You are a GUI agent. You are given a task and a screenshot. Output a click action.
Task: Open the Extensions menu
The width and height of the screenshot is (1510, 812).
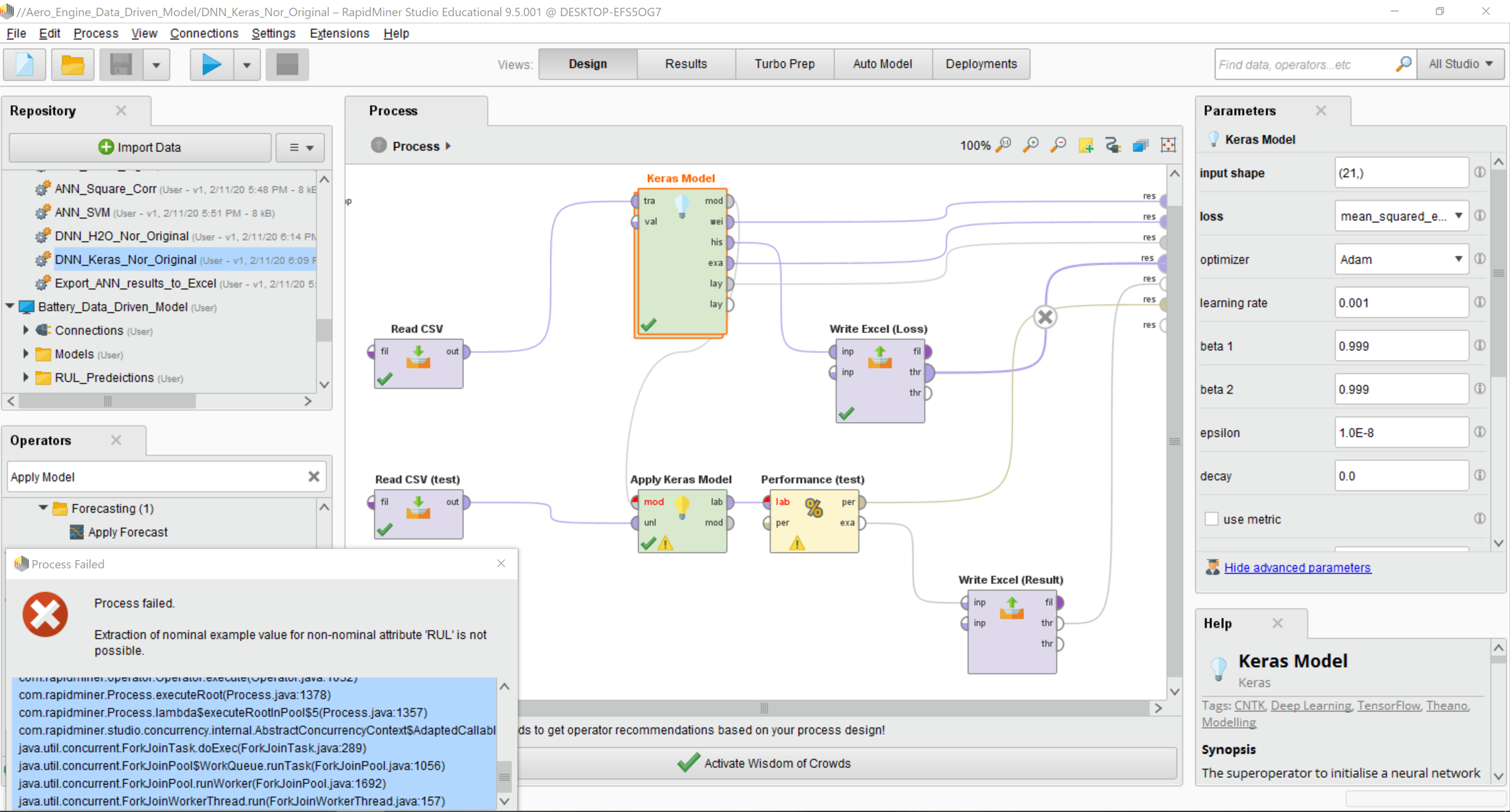point(340,33)
